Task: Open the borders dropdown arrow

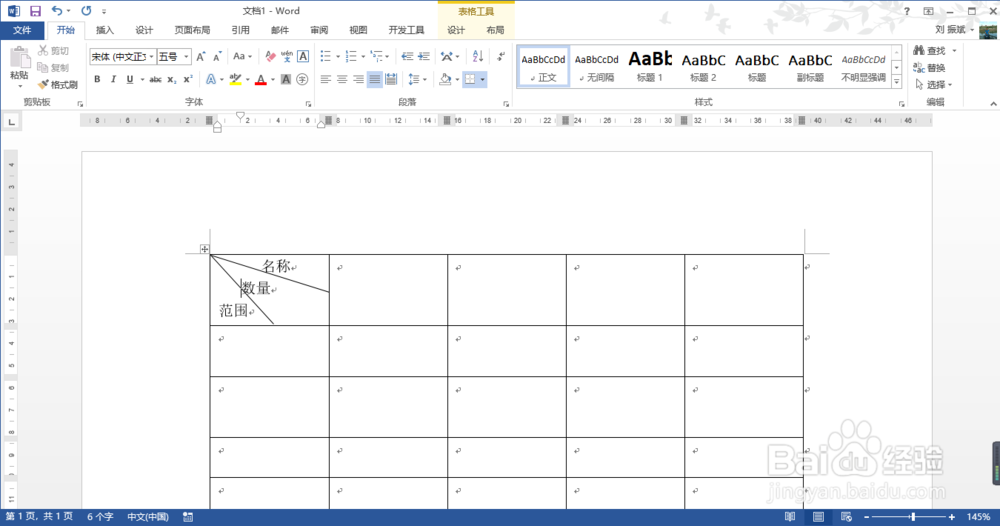Action: [x=483, y=79]
